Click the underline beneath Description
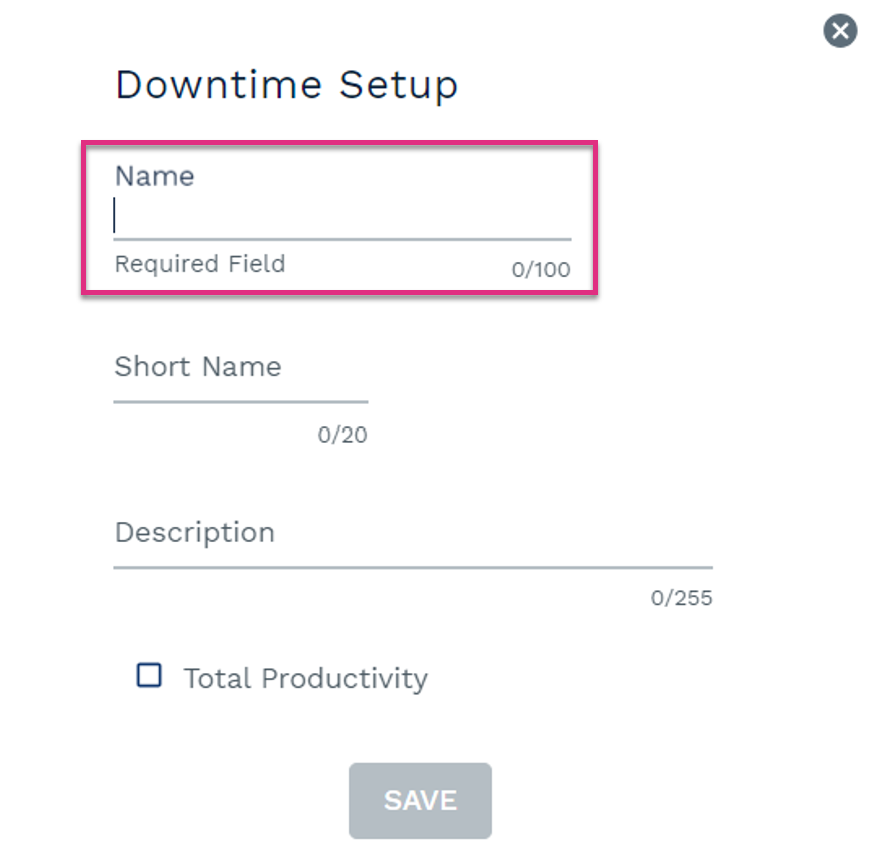Screen dimensions: 875x866 coord(413,567)
